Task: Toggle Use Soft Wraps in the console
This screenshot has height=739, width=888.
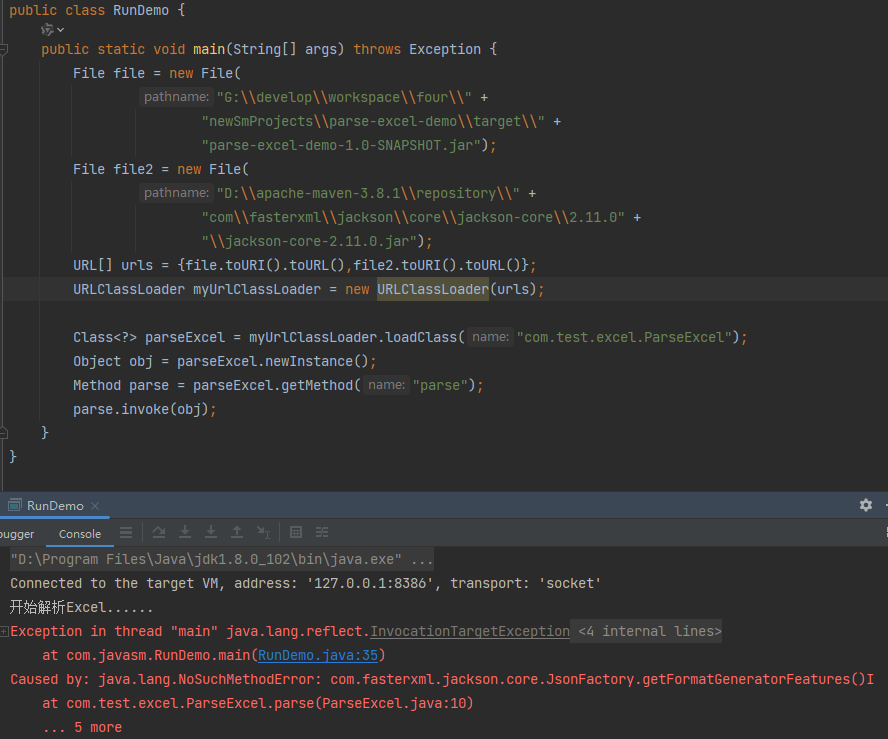Action: pyautogui.click(x=125, y=531)
